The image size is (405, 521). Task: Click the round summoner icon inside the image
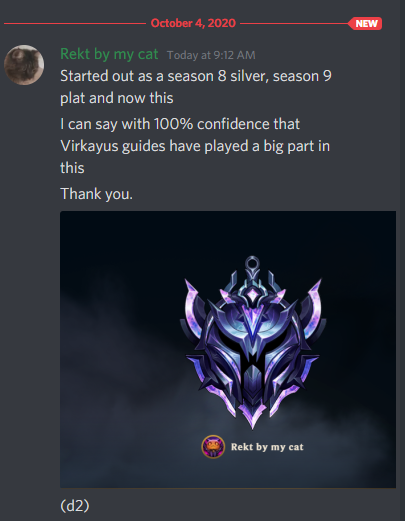click(213, 447)
